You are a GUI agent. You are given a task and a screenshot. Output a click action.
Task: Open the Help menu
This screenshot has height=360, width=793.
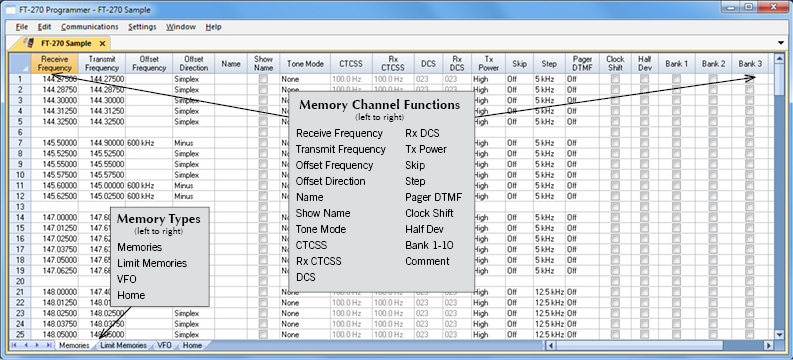[x=213, y=27]
